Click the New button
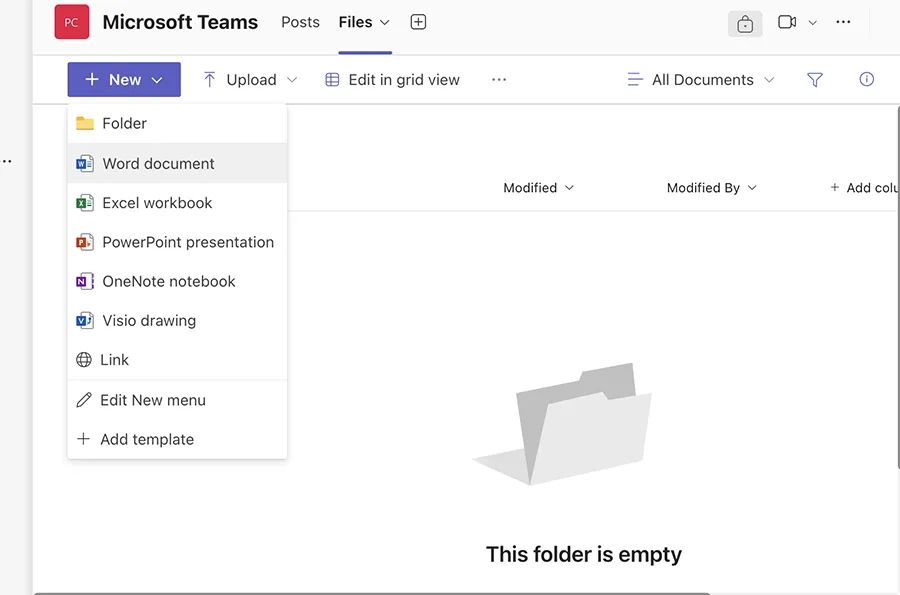 124,80
